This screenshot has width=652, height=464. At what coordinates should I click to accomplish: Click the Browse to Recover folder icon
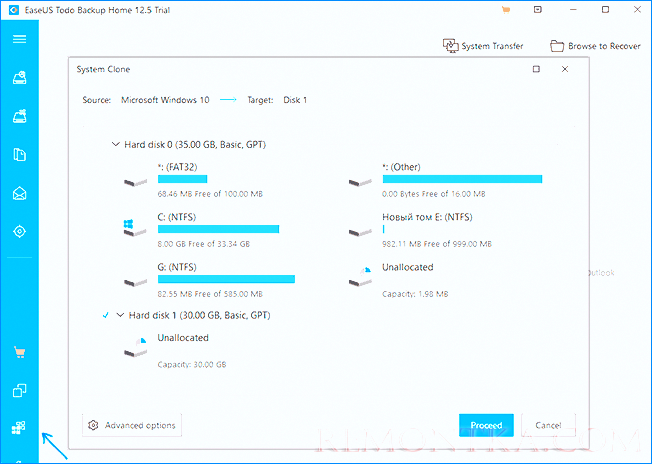557,46
